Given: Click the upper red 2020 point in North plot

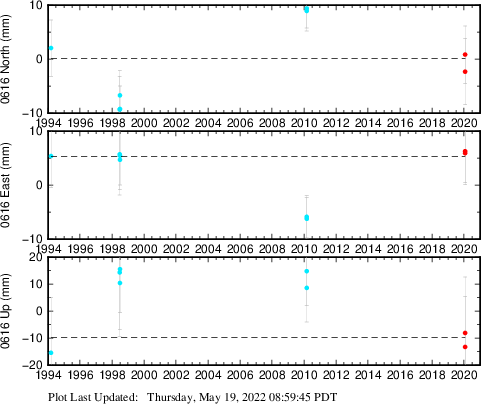Looking at the screenshot, I should point(465,54).
